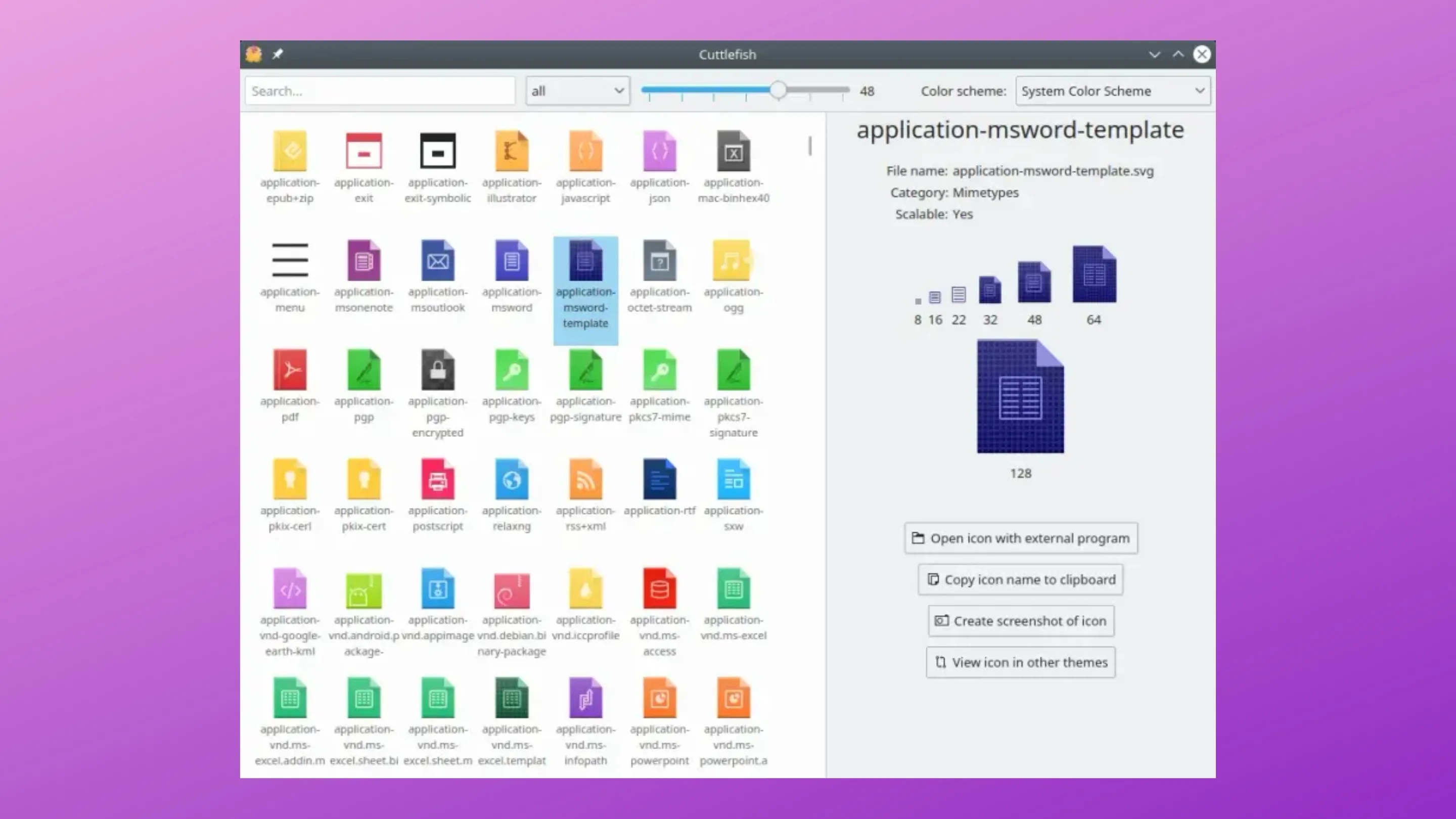Select the application-vnd-google-earth-kml icon
This screenshot has height=819, width=1456.
[290, 588]
